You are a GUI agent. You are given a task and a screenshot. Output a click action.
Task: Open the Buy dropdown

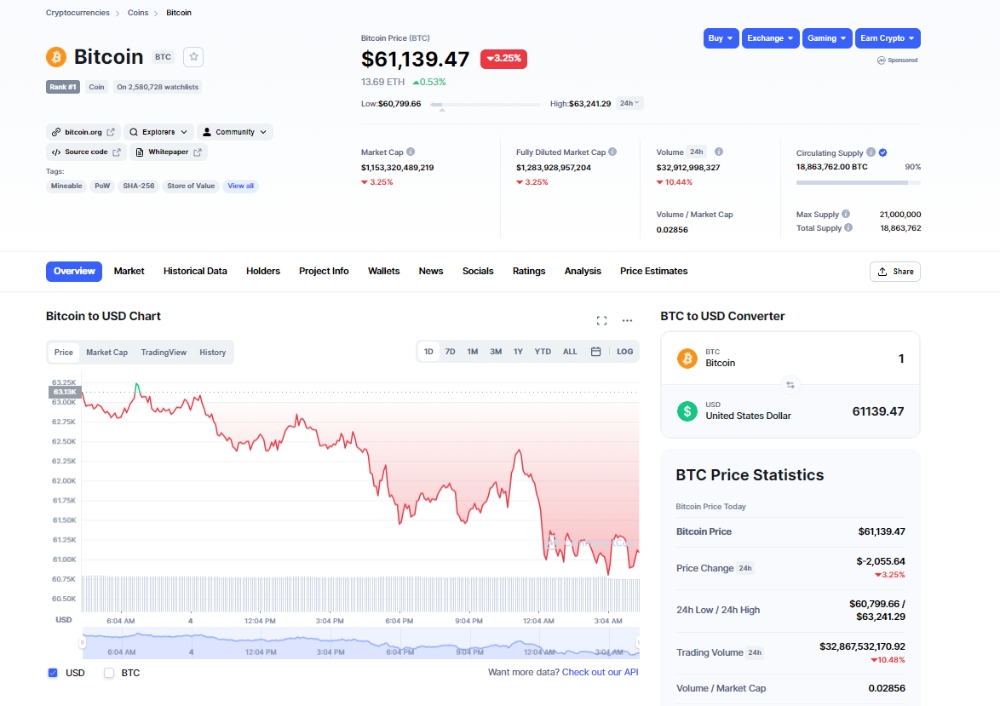(721, 38)
